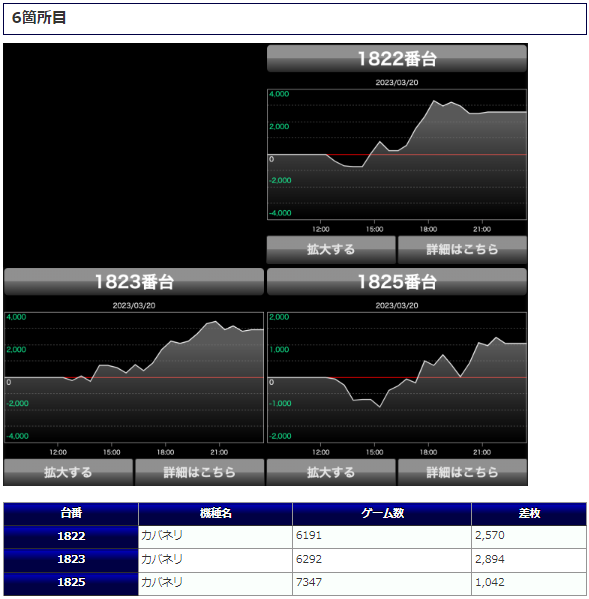Select table row for machine 1825
This screenshot has width=589, height=599.
coord(295,583)
